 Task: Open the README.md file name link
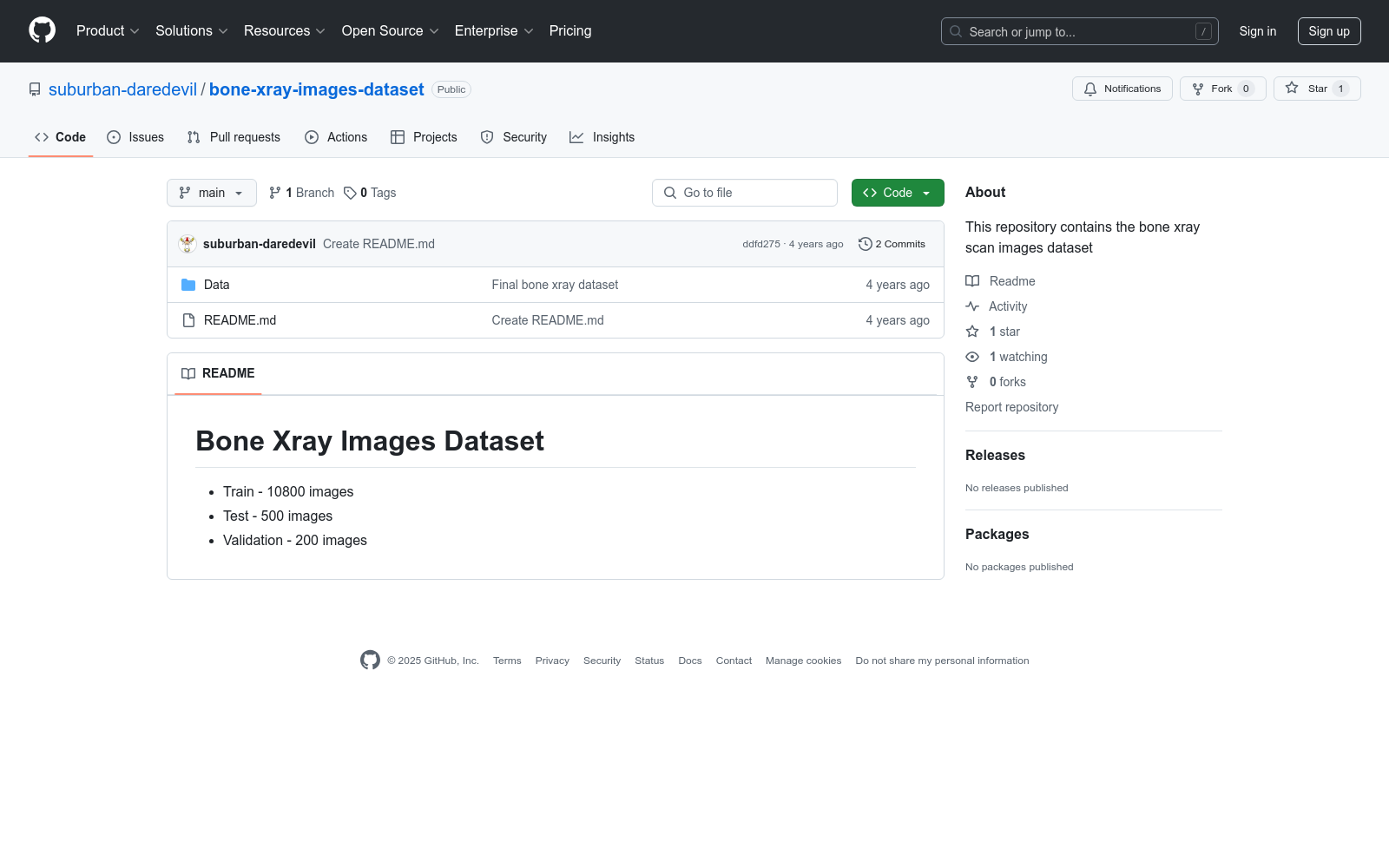click(x=240, y=320)
